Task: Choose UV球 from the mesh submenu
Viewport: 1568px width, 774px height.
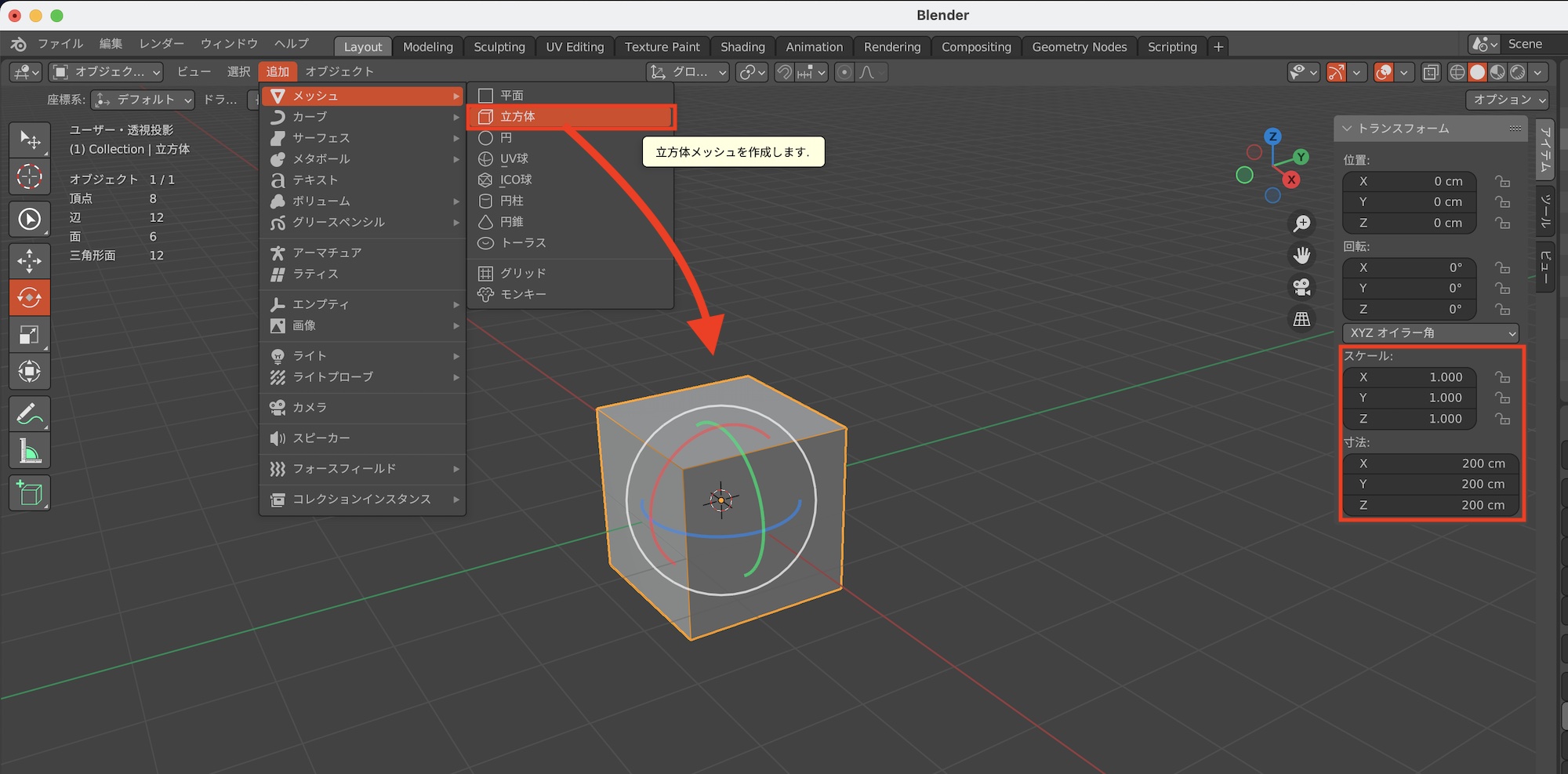Action: 514,158
